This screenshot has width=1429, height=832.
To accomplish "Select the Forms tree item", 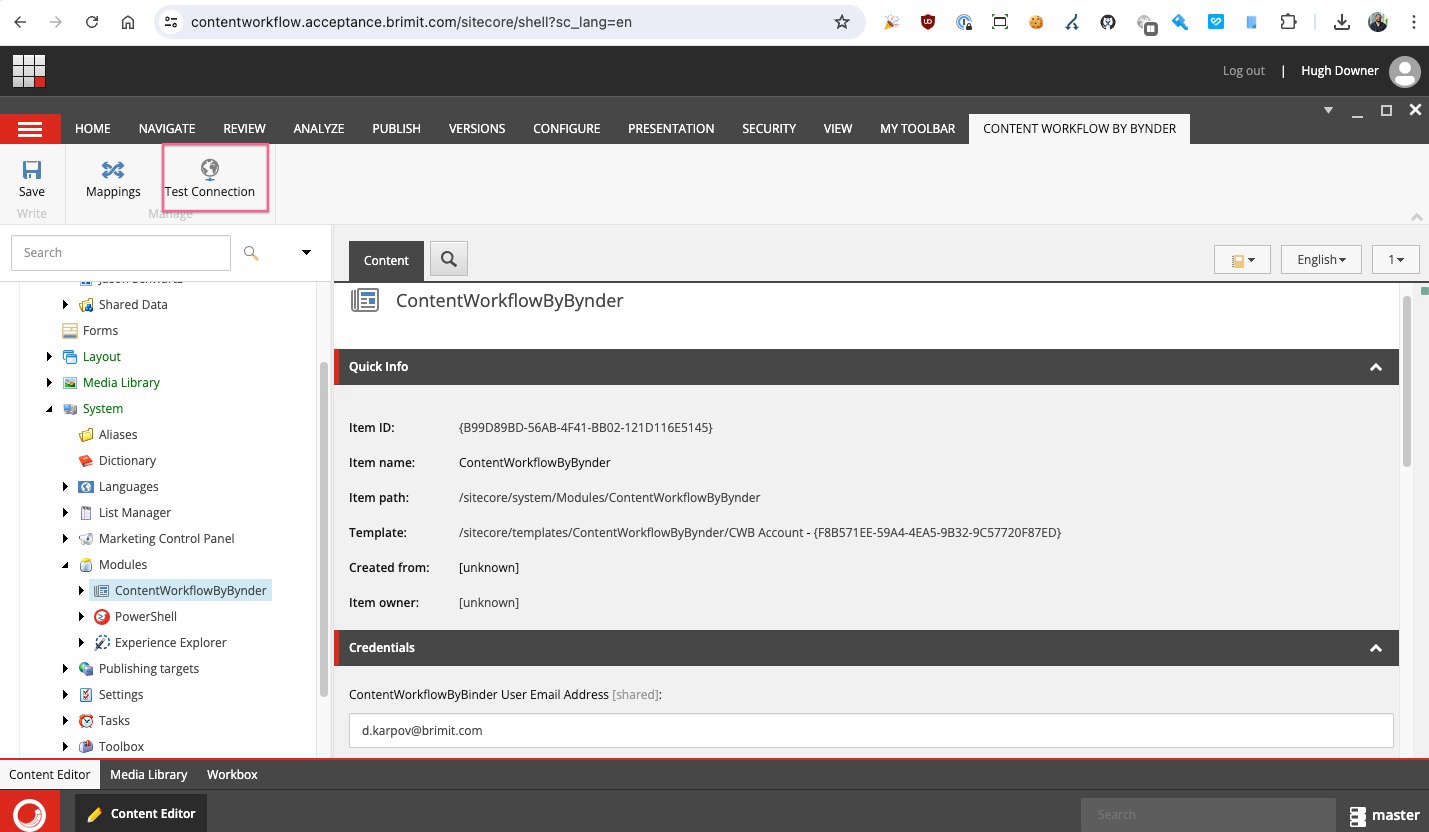I will click(x=100, y=331).
